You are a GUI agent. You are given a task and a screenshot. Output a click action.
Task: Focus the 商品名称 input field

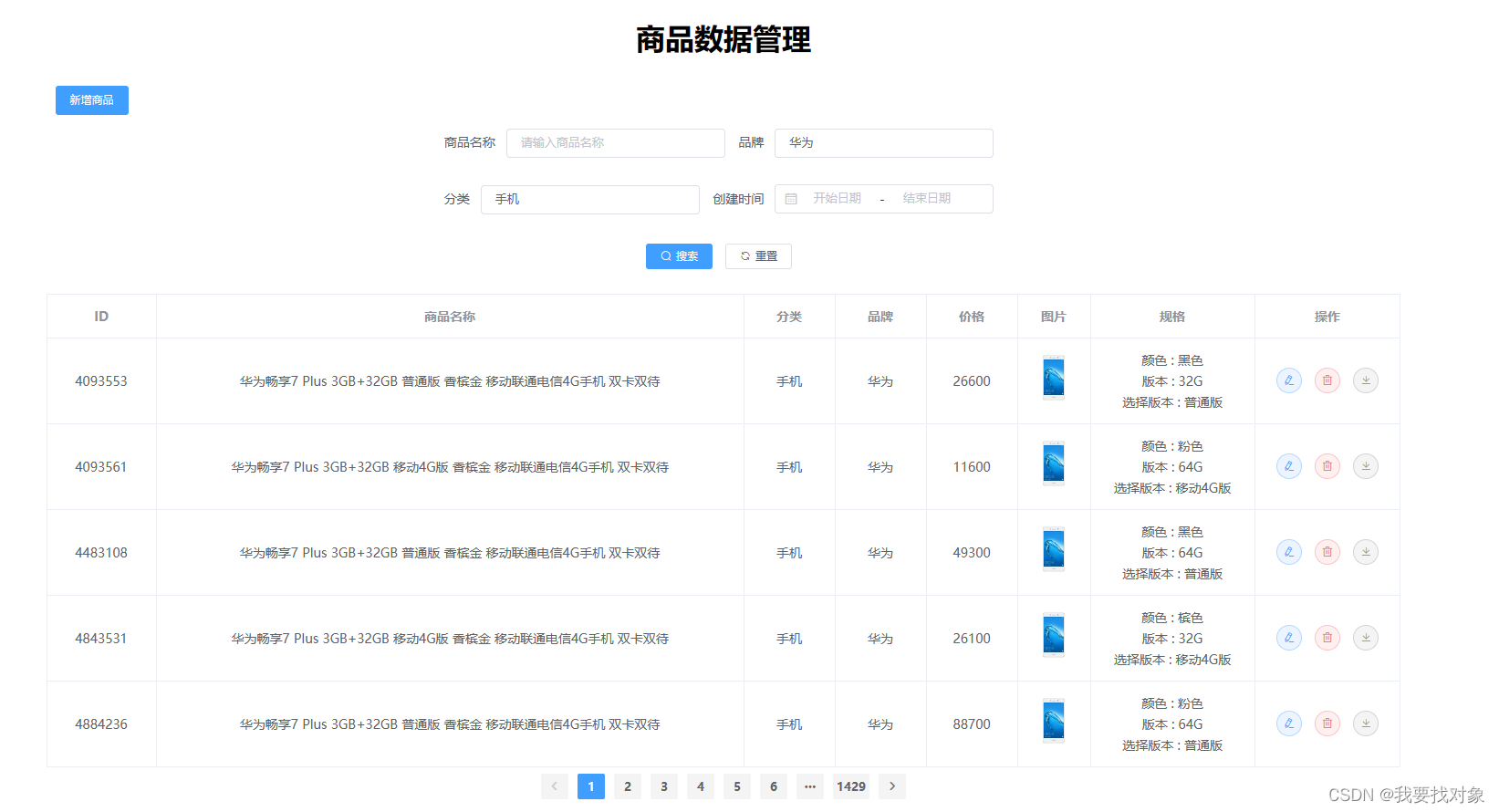616,143
